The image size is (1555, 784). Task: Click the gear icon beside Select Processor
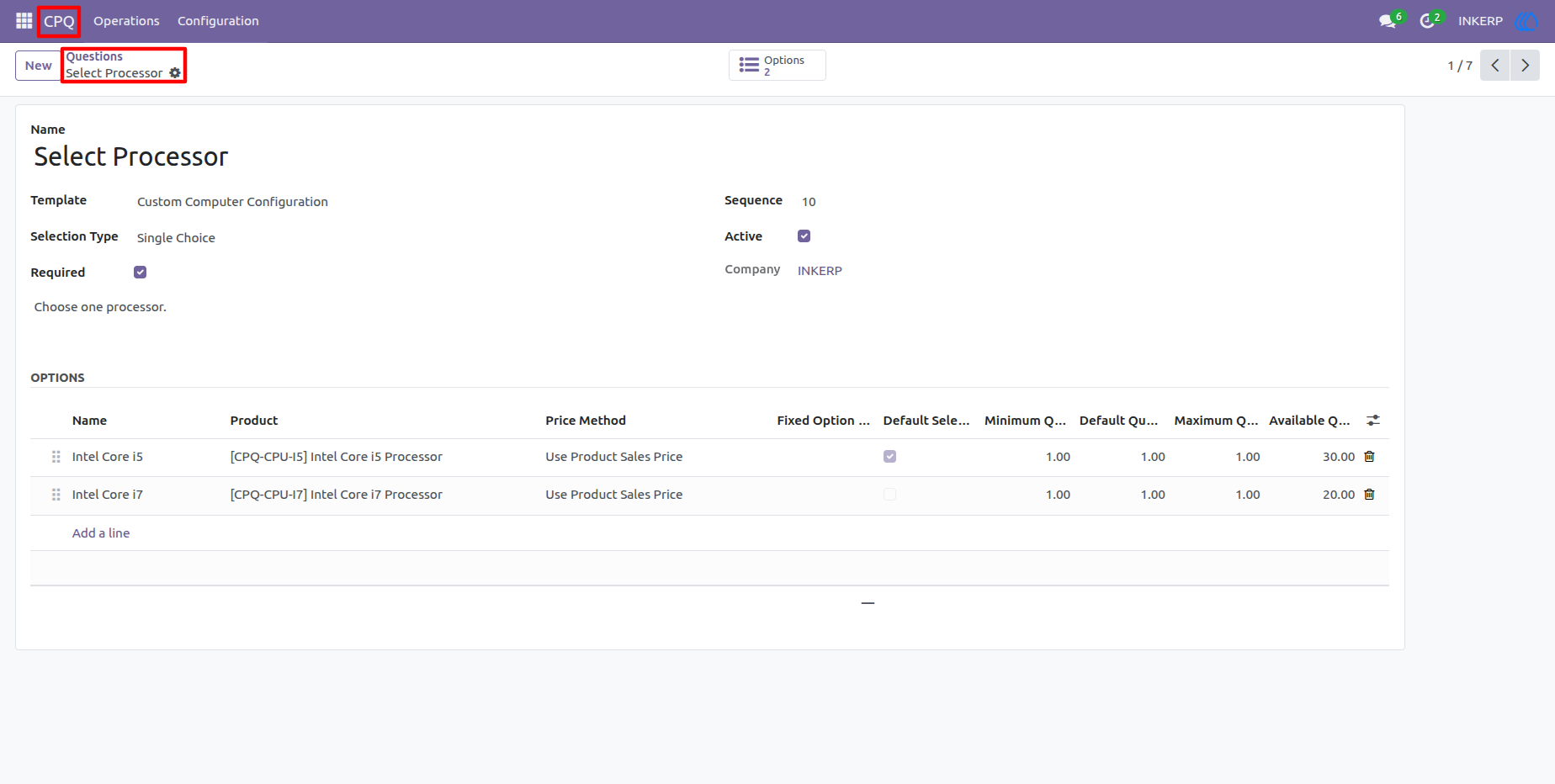pos(175,73)
